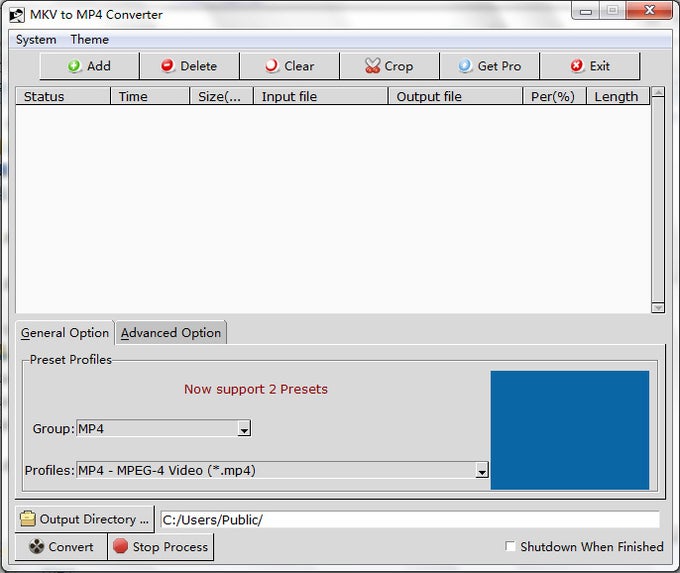The image size is (680, 573).
Task: Start conversion with the Convert button
Action: pyautogui.click(x=61, y=547)
